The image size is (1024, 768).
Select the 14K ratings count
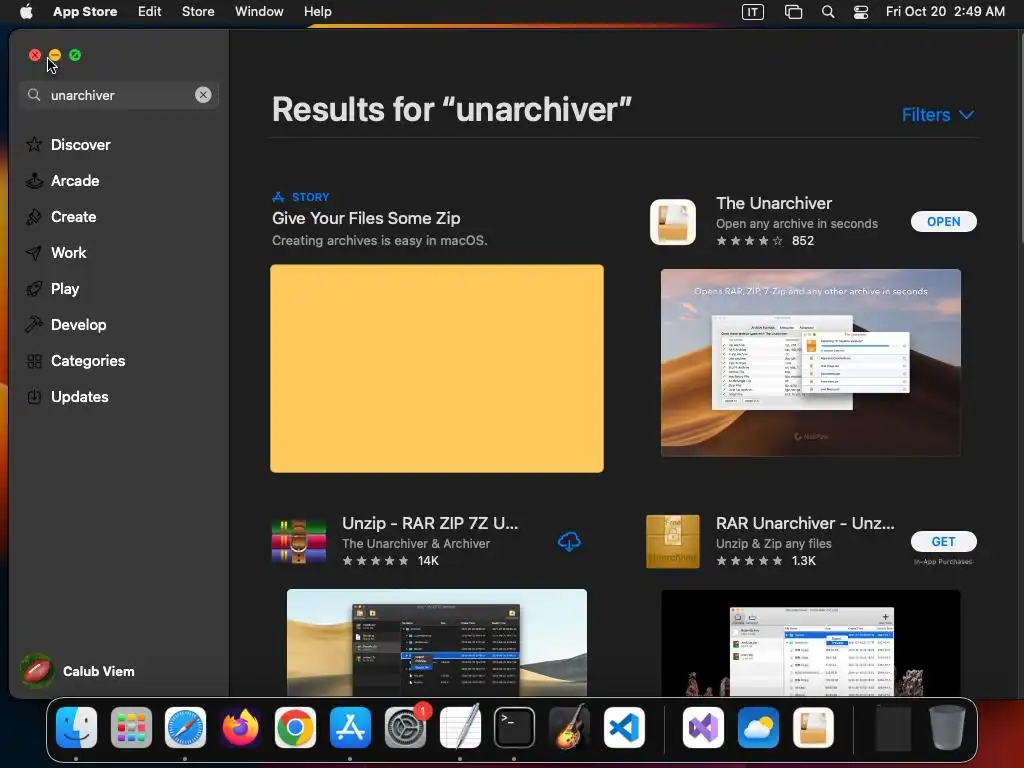pos(428,561)
